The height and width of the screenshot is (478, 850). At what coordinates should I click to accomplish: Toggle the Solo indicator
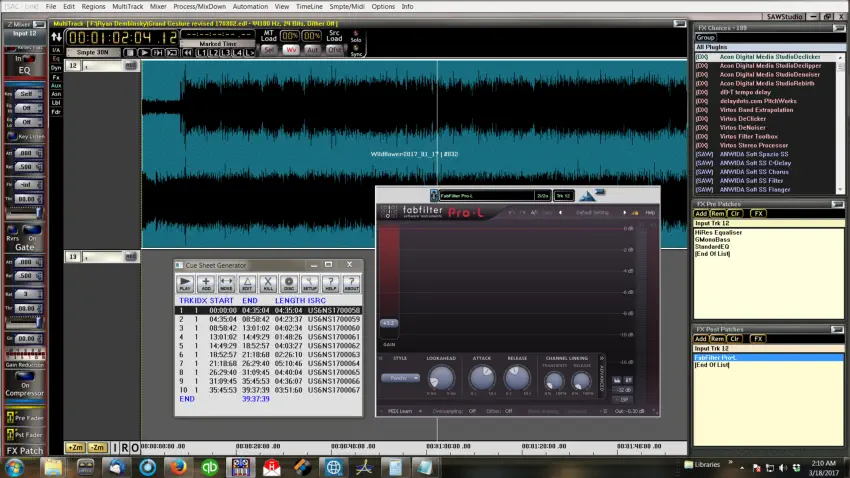357,37
